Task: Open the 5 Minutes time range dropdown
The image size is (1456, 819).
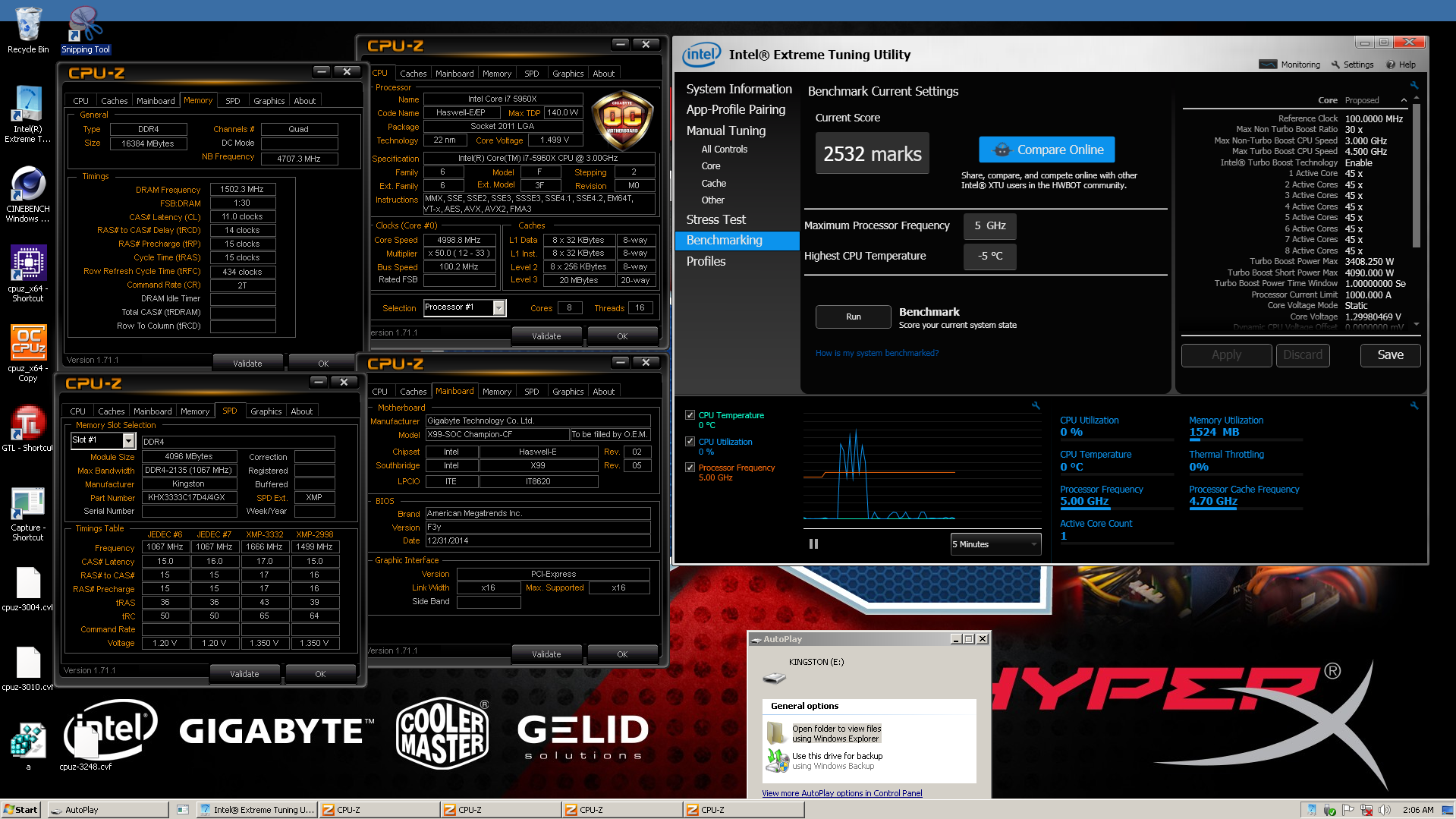Action: pos(995,544)
